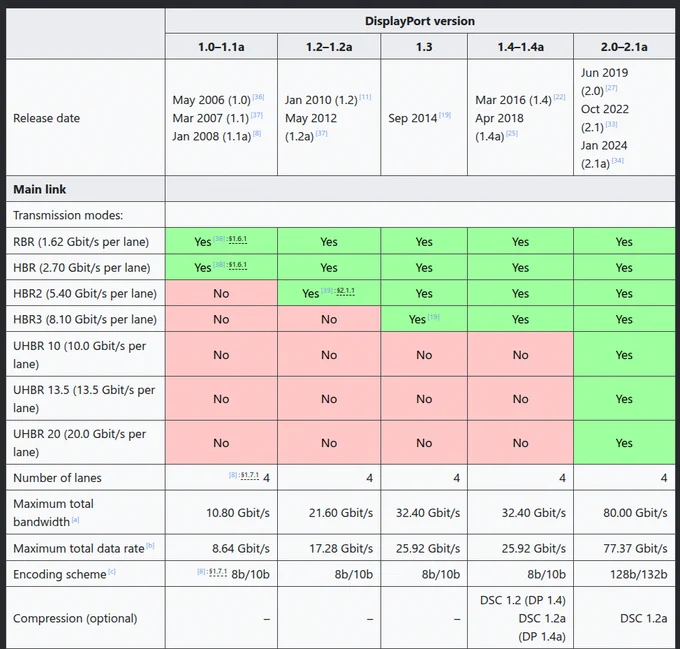The image size is (680, 649).
Task: Open reference [36] next to May 2006 (1.0)
Action: click(x=258, y=97)
